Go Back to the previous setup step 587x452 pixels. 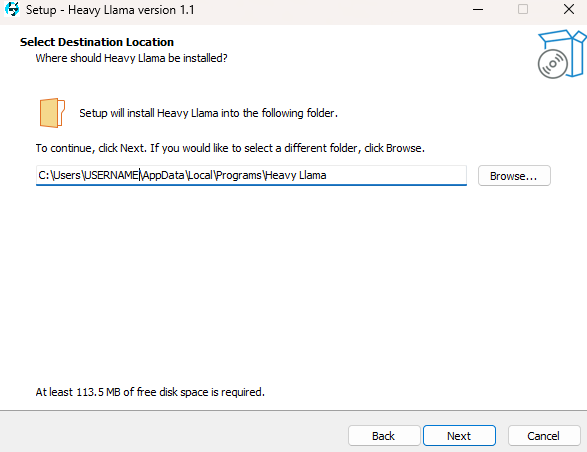(384, 436)
